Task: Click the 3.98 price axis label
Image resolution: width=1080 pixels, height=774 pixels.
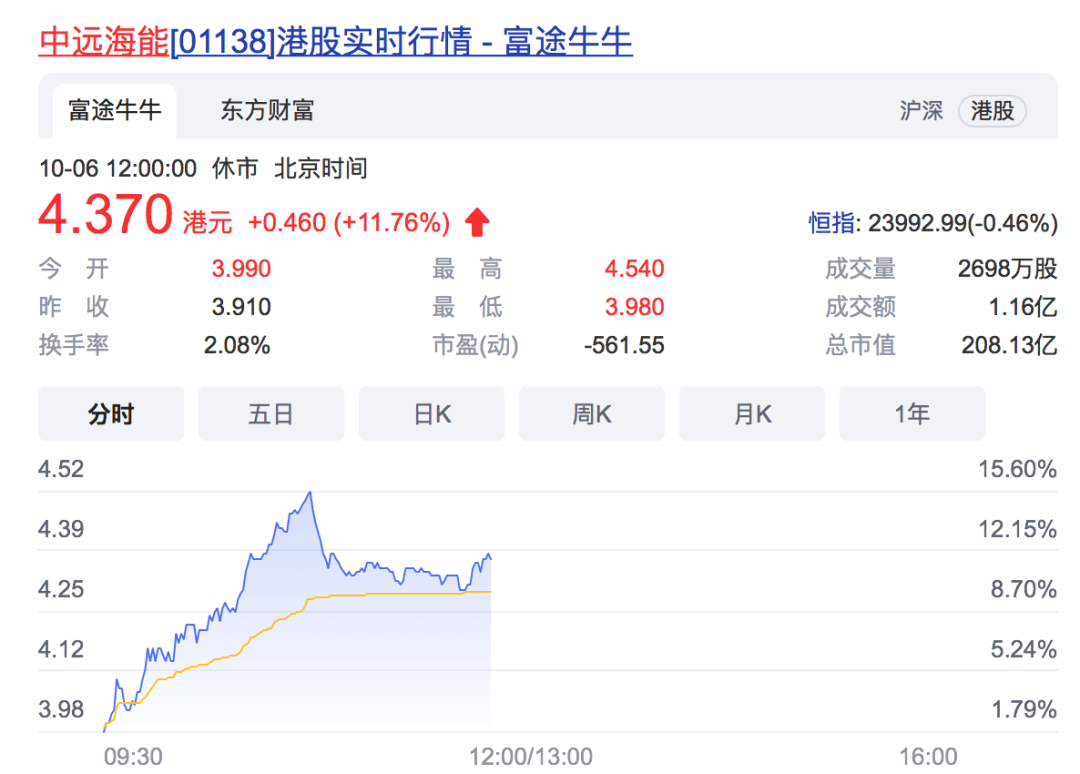Action: click(x=61, y=709)
